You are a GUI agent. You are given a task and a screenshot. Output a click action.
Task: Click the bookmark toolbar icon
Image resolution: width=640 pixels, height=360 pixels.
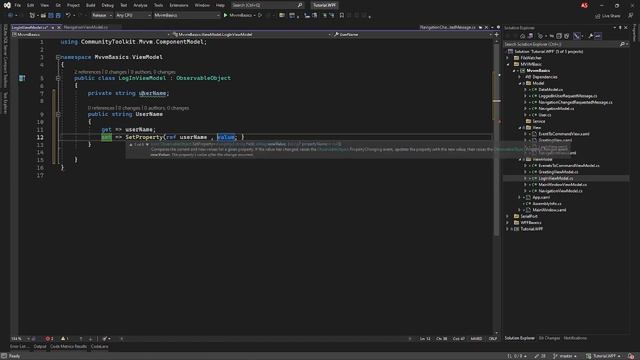pyautogui.click(x=342, y=16)
